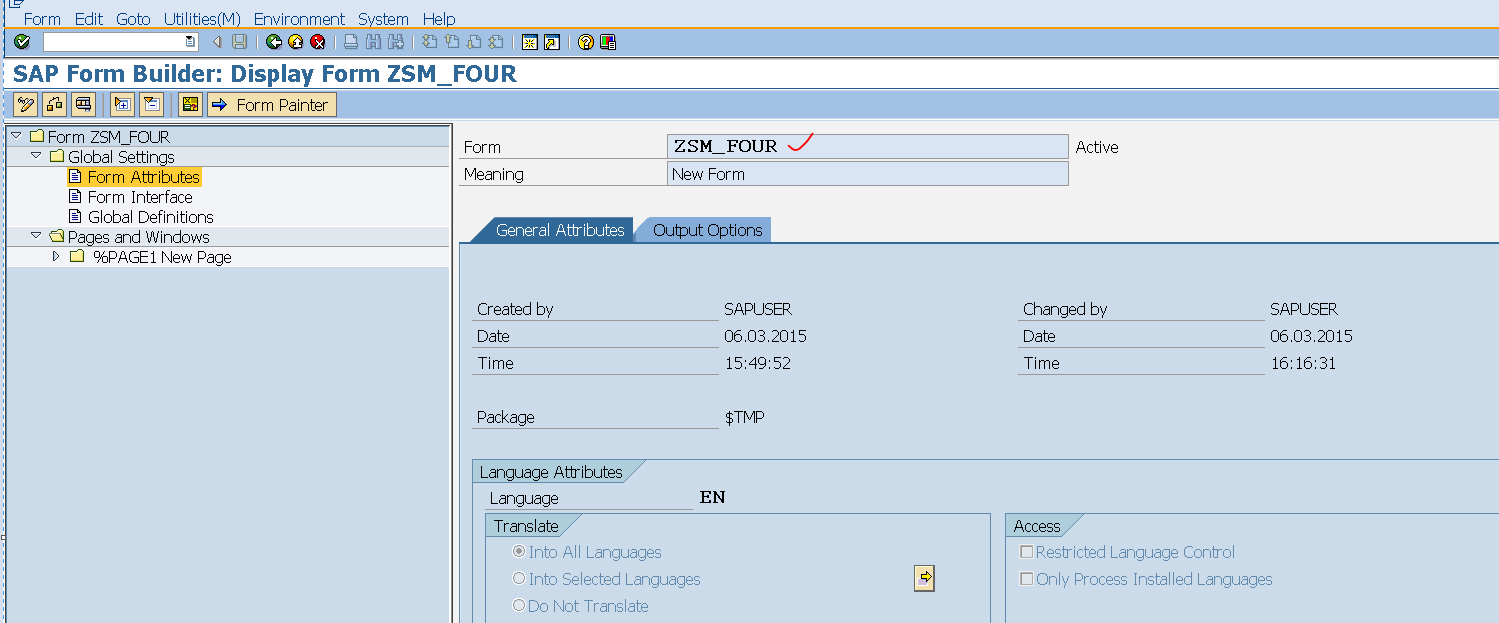Image resolution: width=1499 pixels, height=623 pixels.
Task: Click the Last Page icon
Action: (x=496, y=42)
